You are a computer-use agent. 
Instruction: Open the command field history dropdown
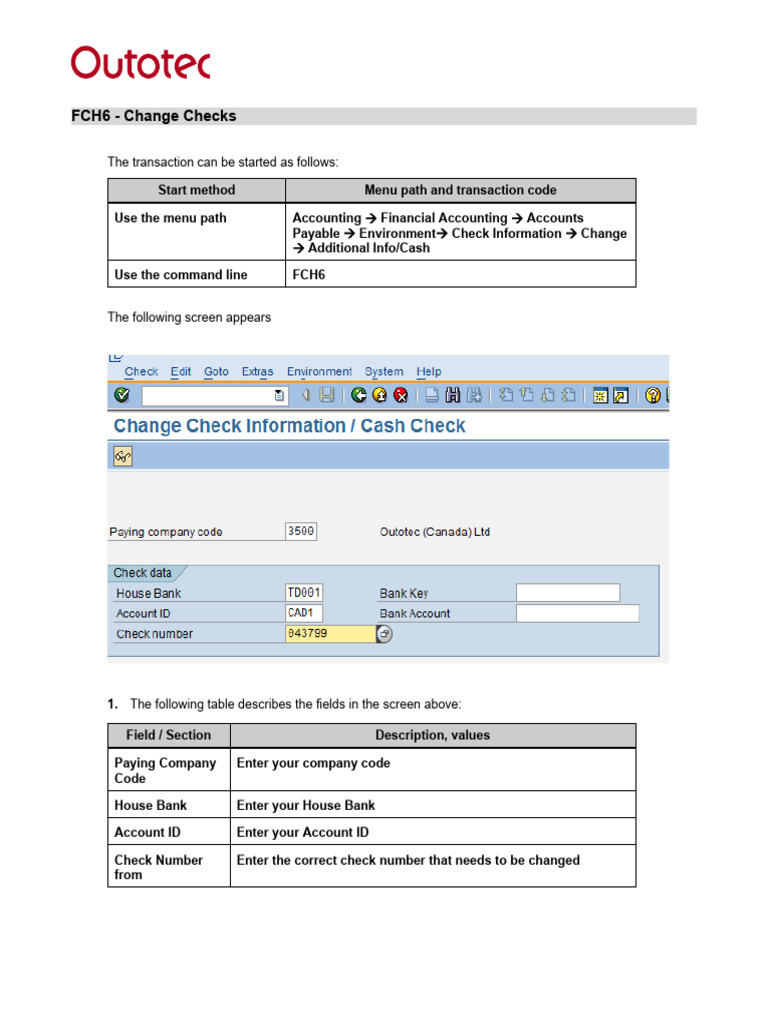279,395
